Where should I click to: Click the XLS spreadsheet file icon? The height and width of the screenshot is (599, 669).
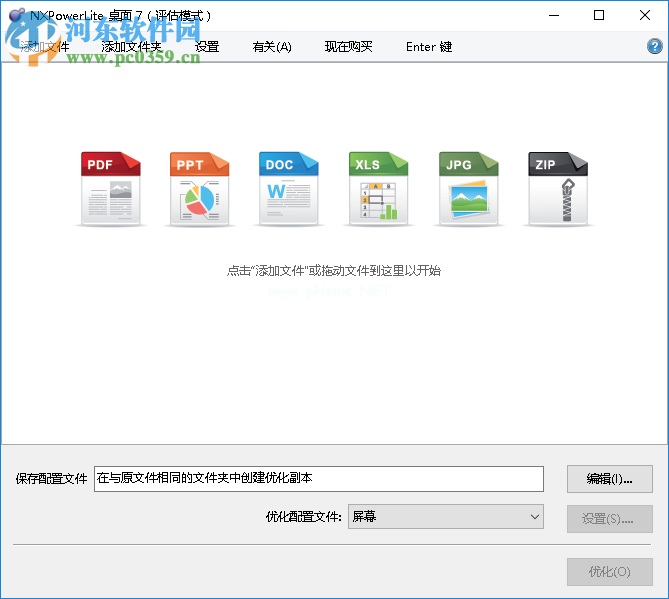(378, 188)
